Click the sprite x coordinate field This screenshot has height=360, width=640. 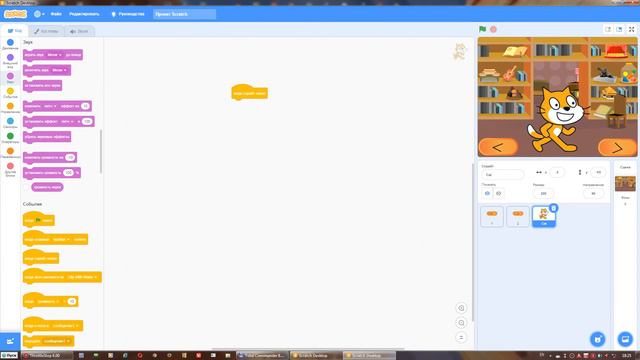click(x=557, y=172)
